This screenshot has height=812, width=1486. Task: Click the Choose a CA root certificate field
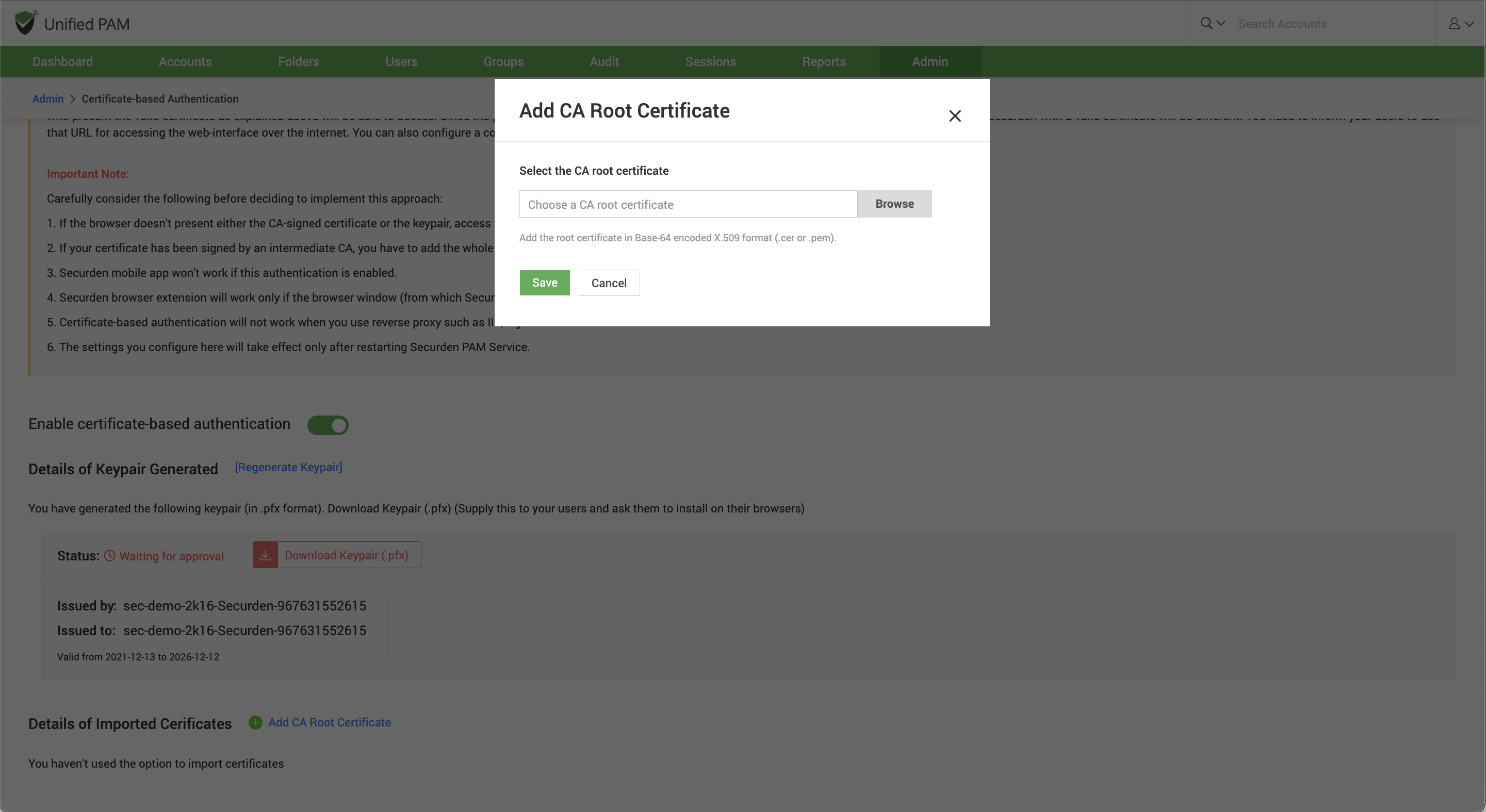pos(688,204)
